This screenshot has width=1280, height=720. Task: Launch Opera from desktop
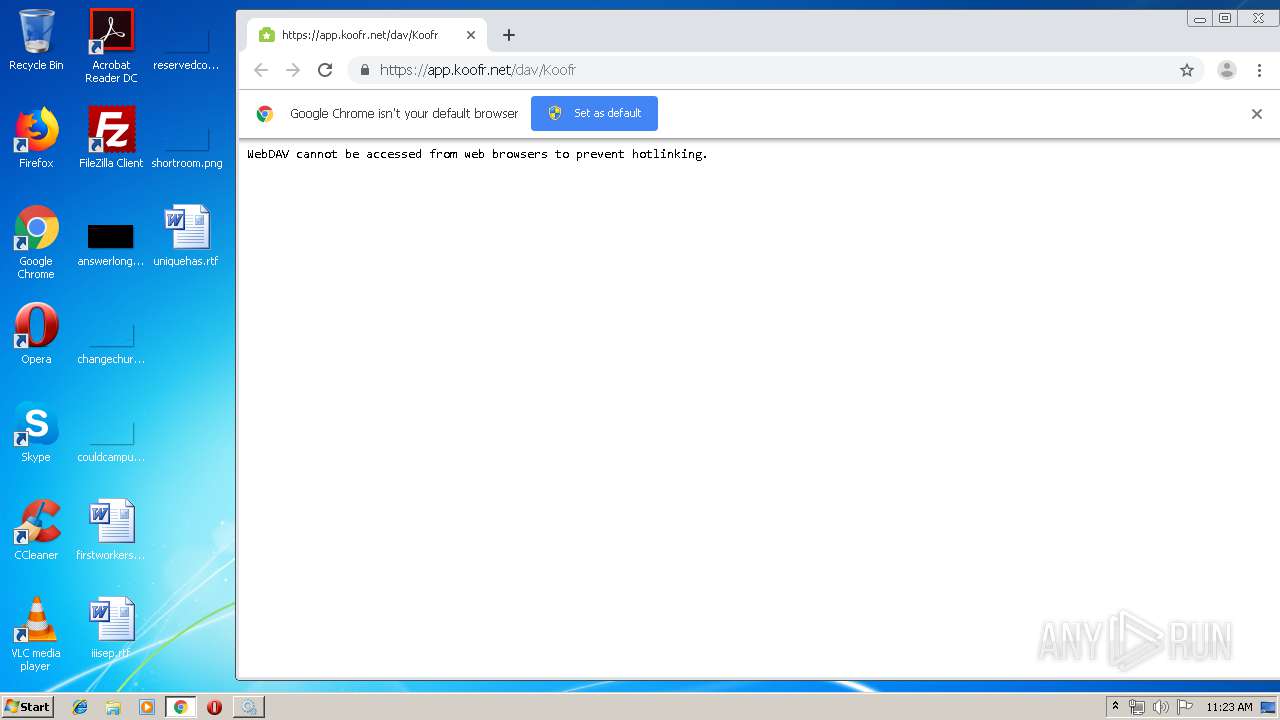tap(36, 334)
